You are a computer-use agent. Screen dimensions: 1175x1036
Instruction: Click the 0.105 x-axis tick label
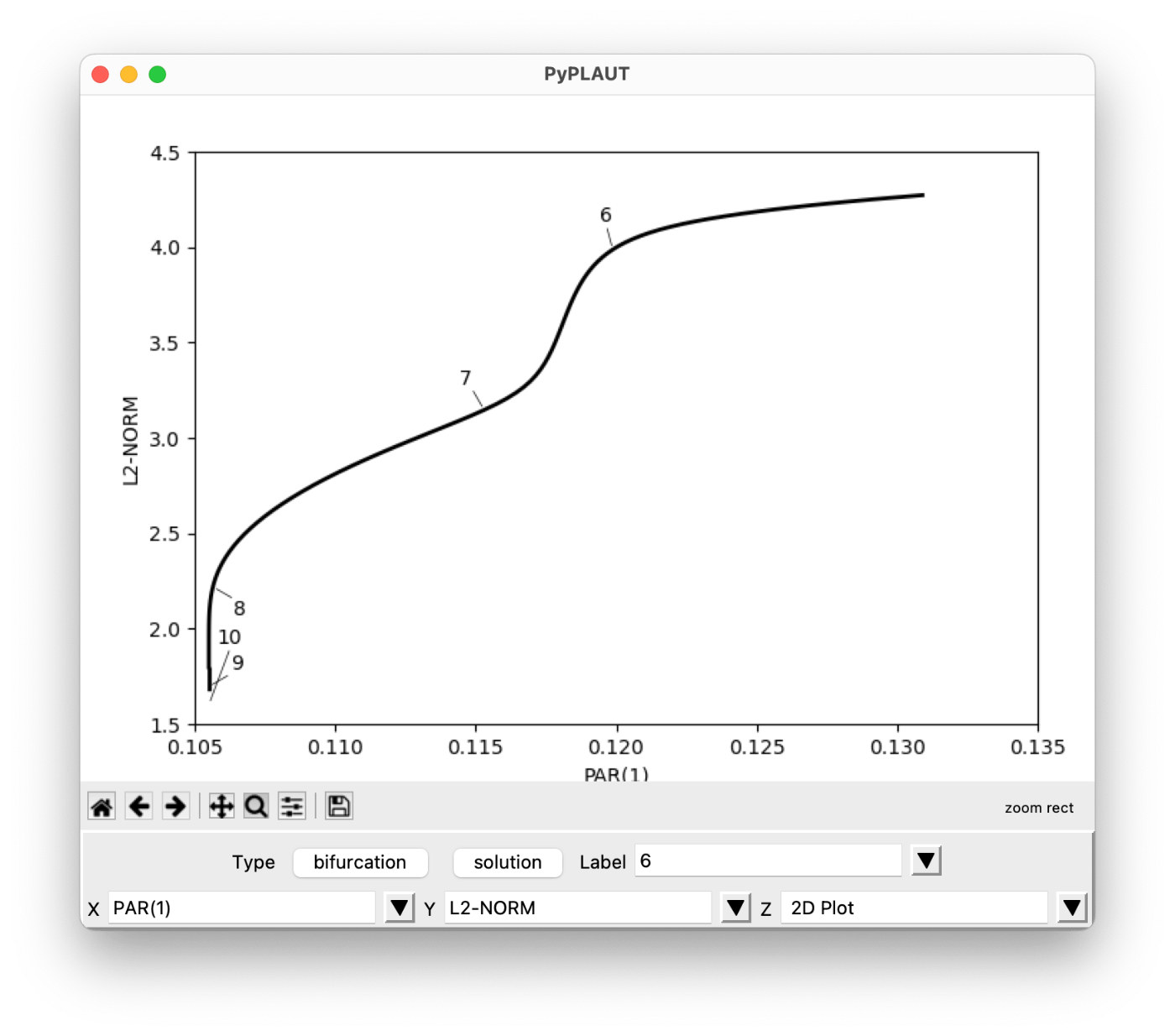coord(195,747)
